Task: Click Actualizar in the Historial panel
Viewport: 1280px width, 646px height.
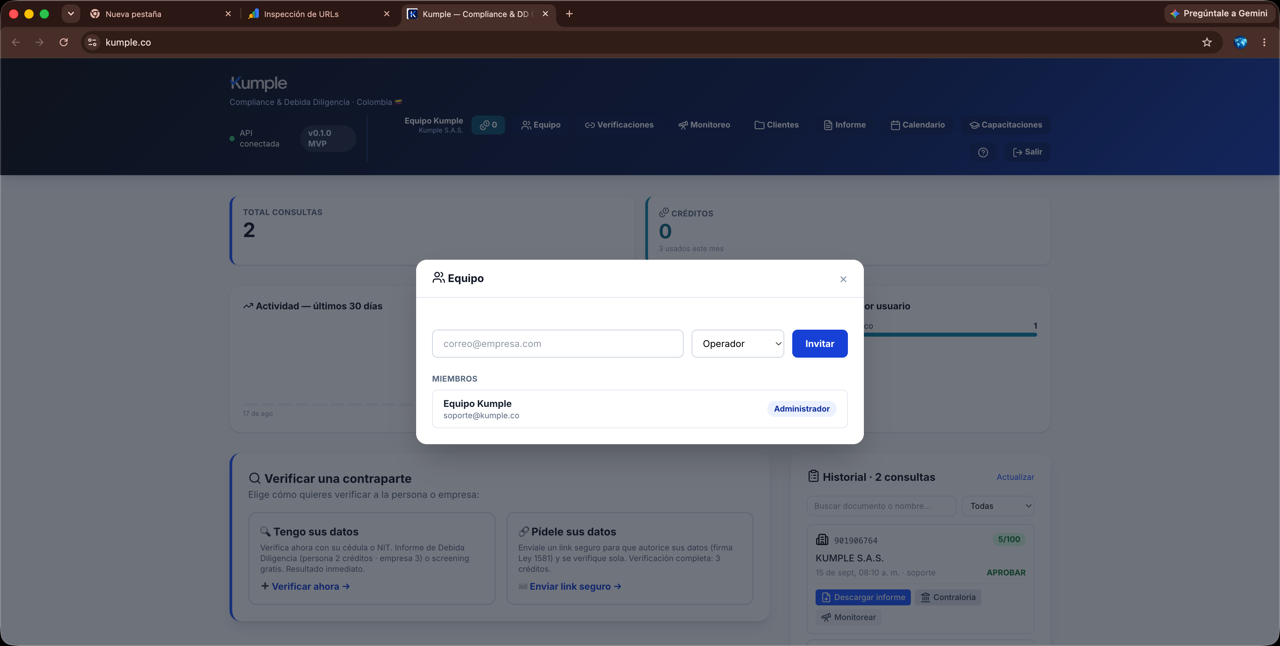Action: pos(1015,477)
